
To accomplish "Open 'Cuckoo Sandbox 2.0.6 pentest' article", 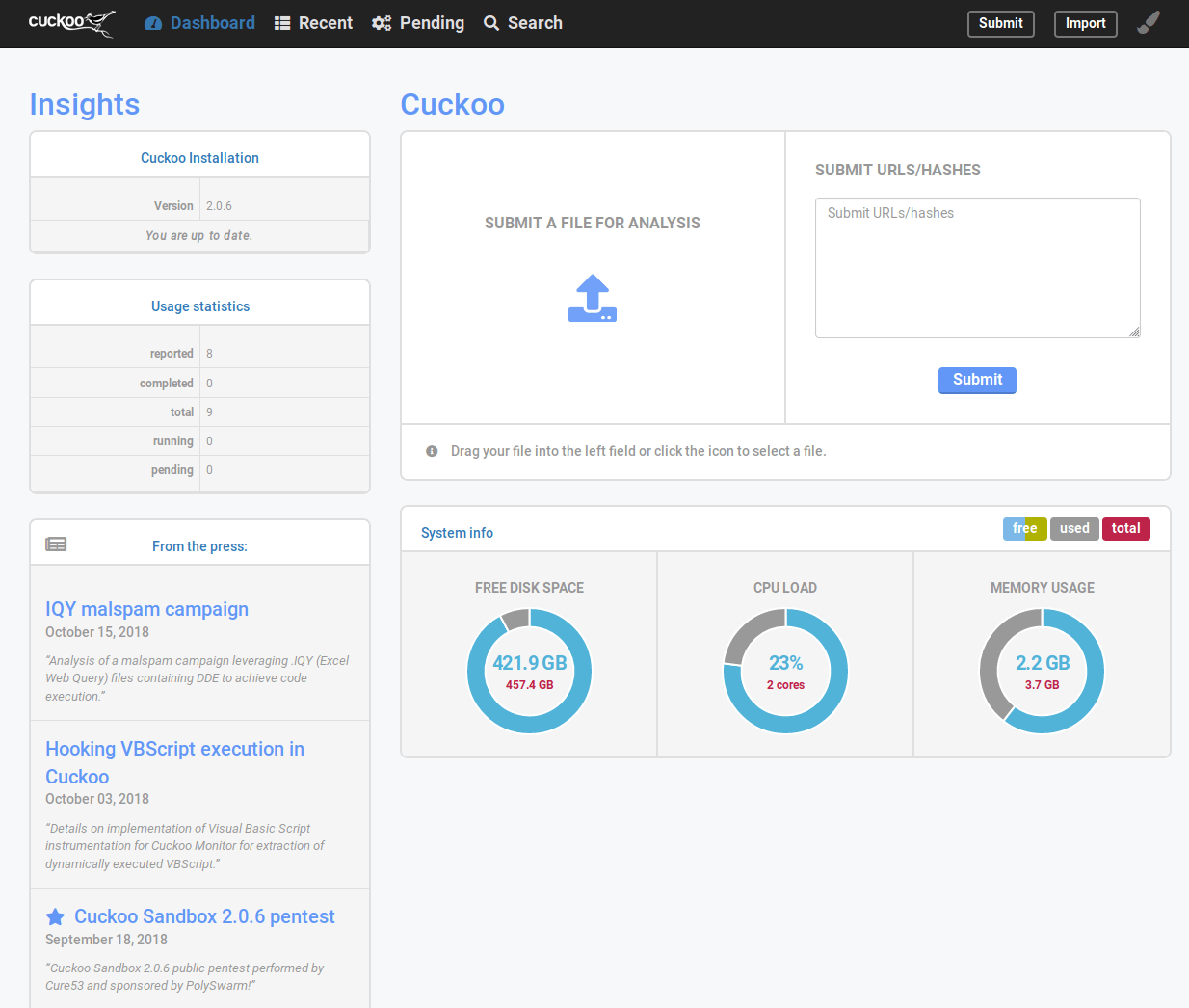I will 204,916.
